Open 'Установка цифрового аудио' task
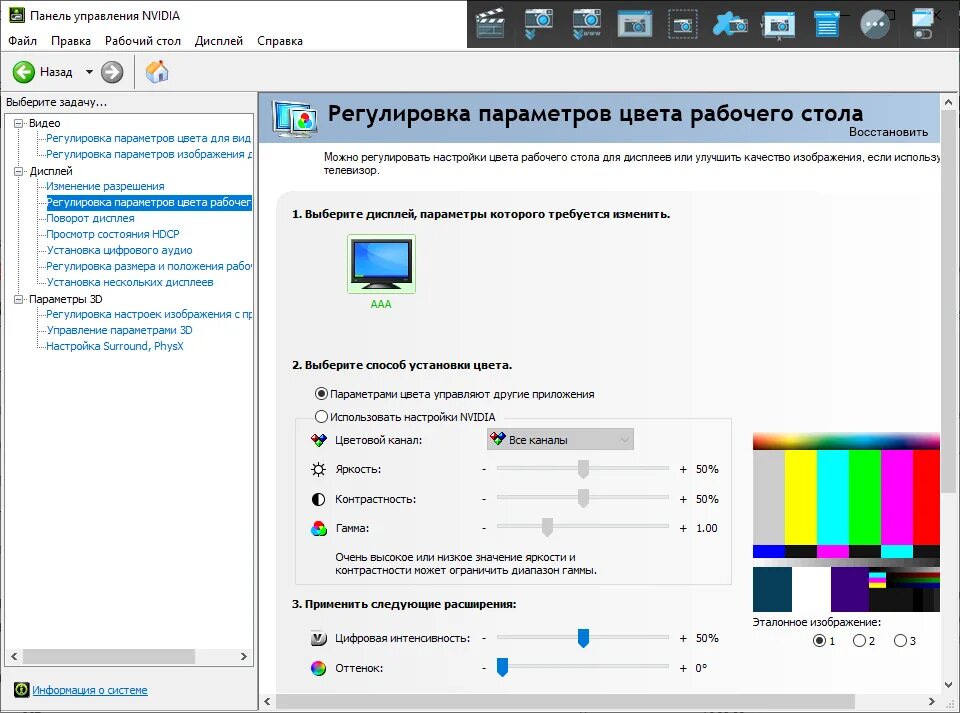This screenshot has width=960, height=713. click(x=119, y=250)
